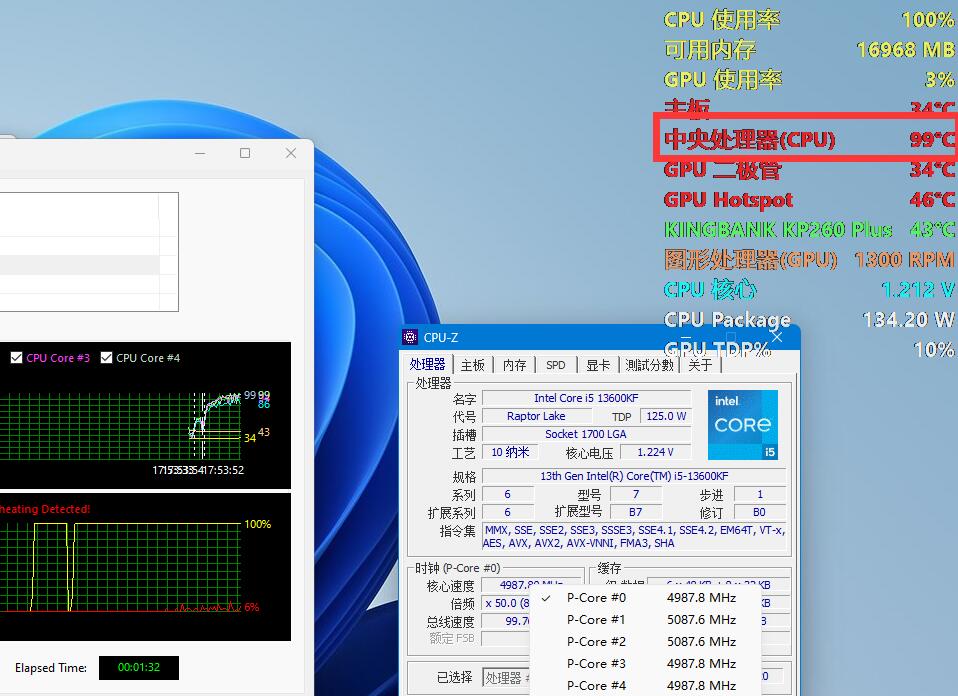
Task: Open the 測試分數 benchmark tab
Action: (x=649, y=365)
